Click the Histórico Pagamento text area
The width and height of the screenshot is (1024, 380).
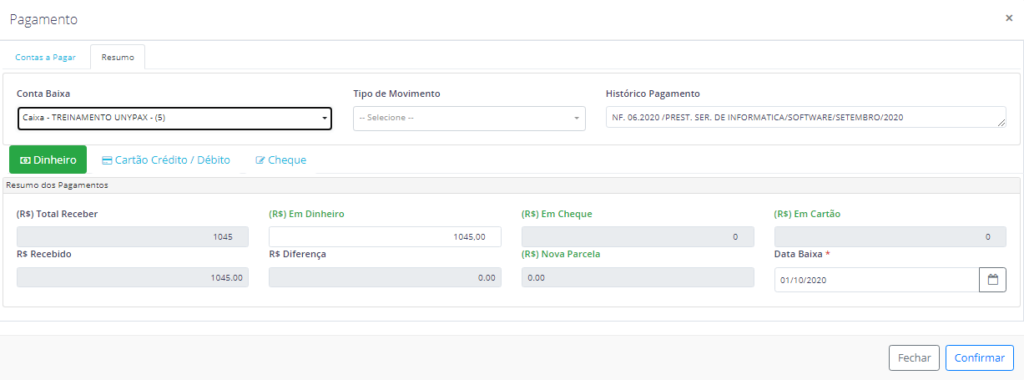[806, 117]
